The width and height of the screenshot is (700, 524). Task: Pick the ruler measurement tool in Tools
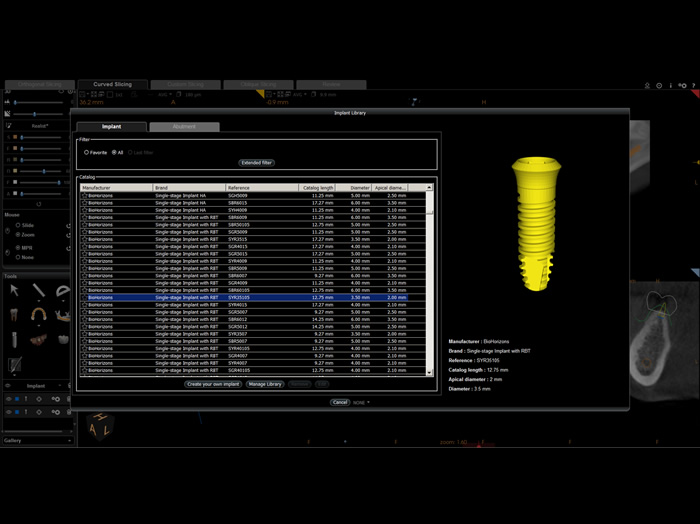[x=39, y=290]
